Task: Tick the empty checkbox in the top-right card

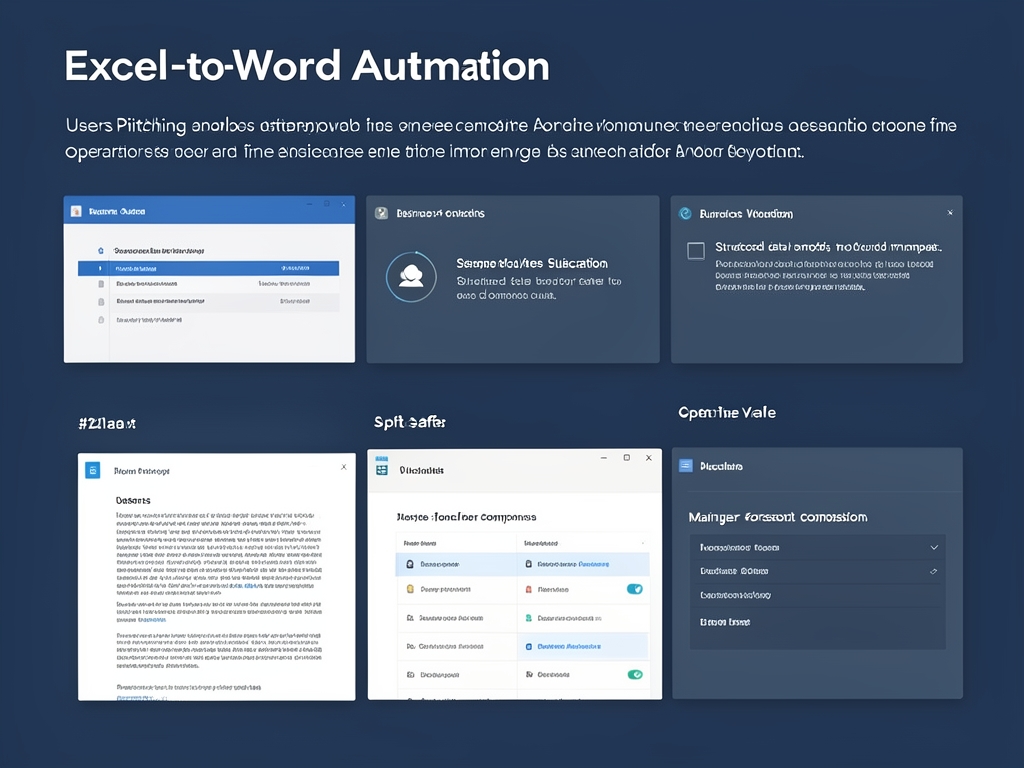Action: tap(696, 251)
